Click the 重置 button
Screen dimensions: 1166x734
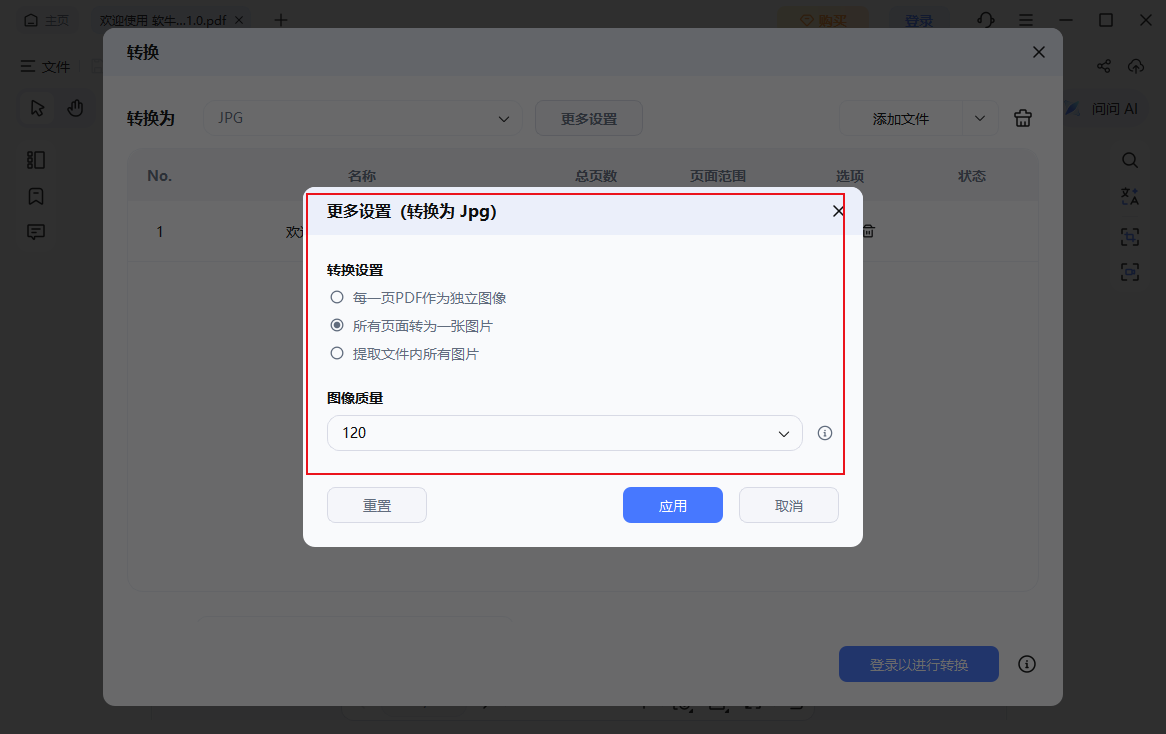coord(377,505)
